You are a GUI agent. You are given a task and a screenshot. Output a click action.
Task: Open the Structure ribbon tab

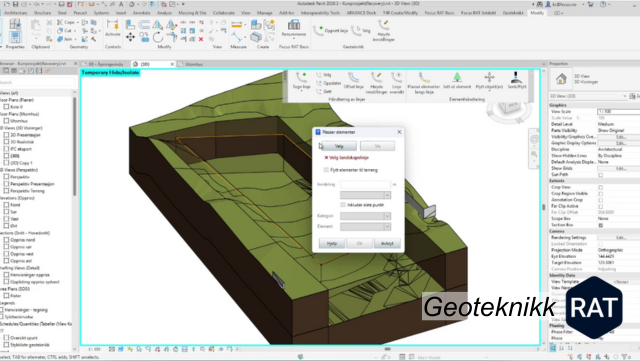(x=42, y=13)
